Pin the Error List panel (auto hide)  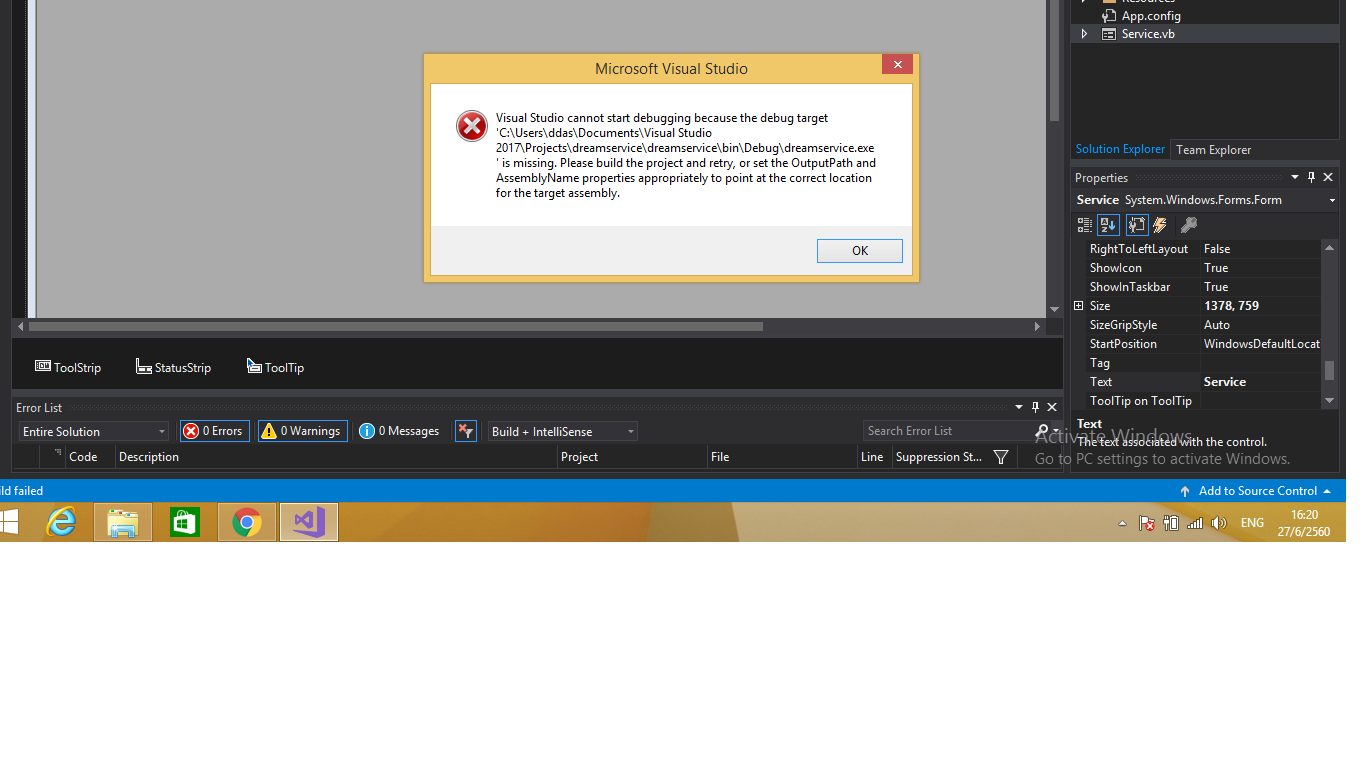tap(1036, 407)
